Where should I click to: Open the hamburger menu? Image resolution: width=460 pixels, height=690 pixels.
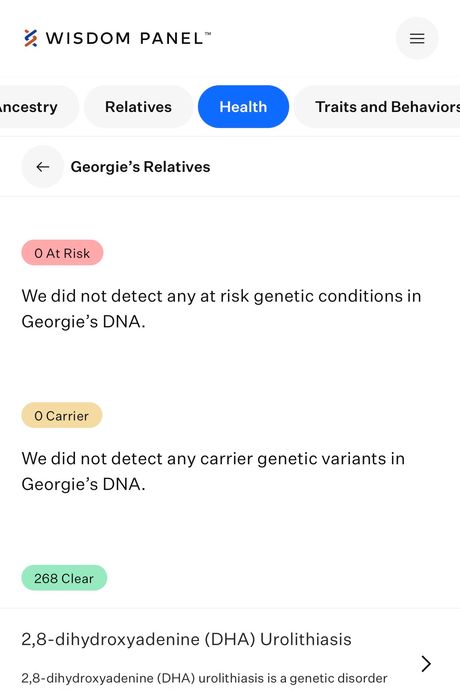[x=417, y=38]
